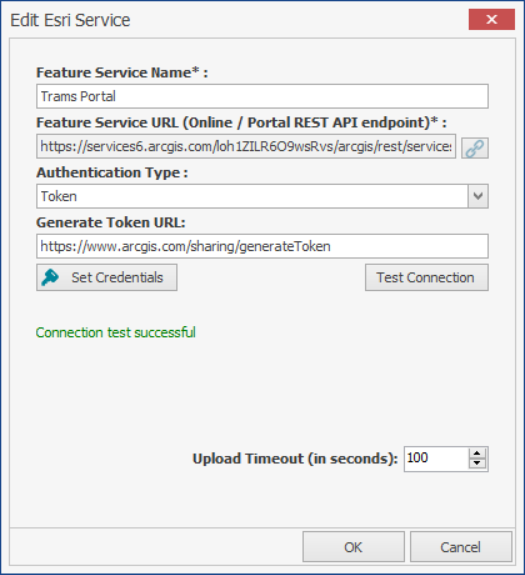Click the Edit Esri Service title bar
The image size is (525, 575).
coord(235,19)
